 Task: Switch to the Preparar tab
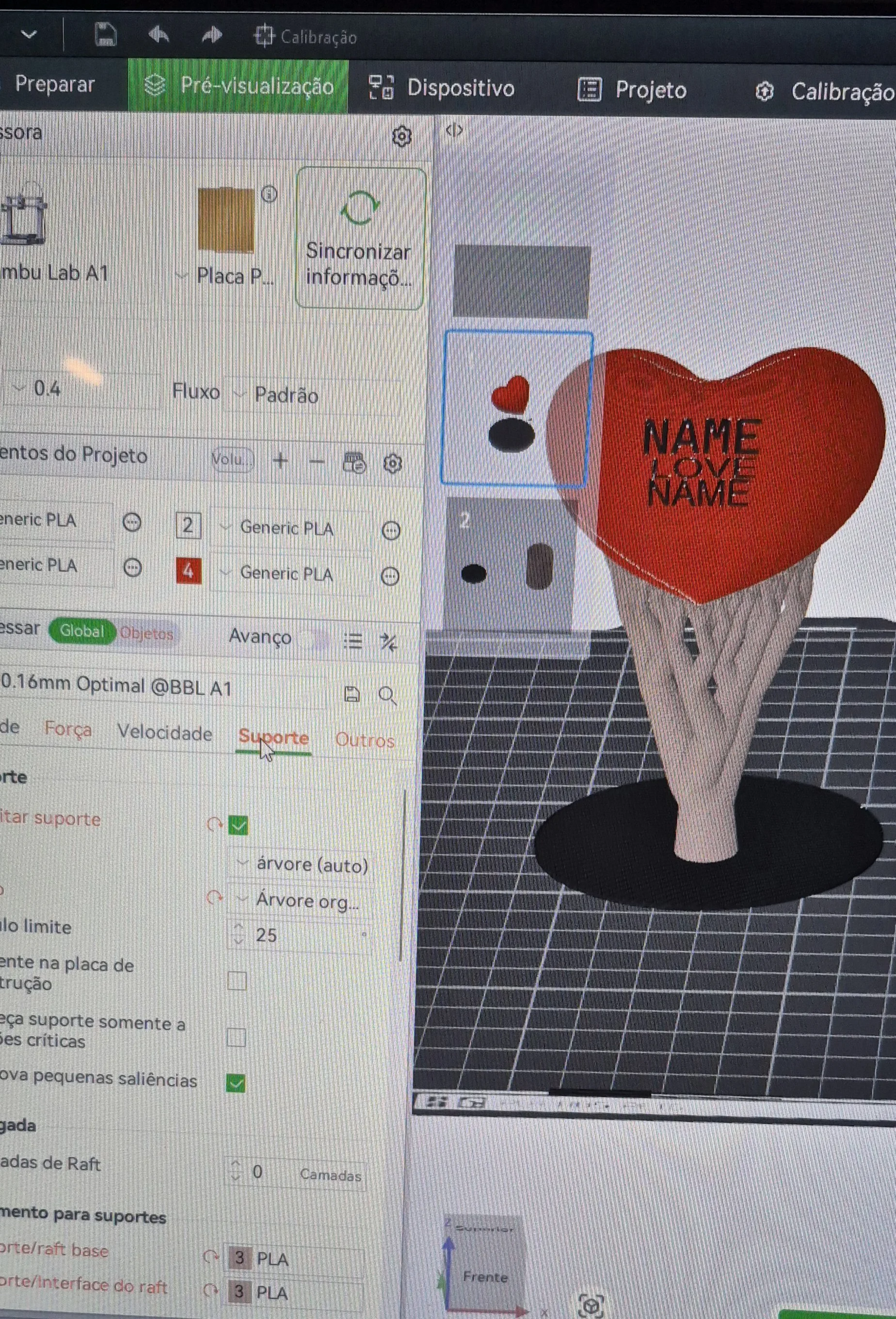tap(54, 84)
